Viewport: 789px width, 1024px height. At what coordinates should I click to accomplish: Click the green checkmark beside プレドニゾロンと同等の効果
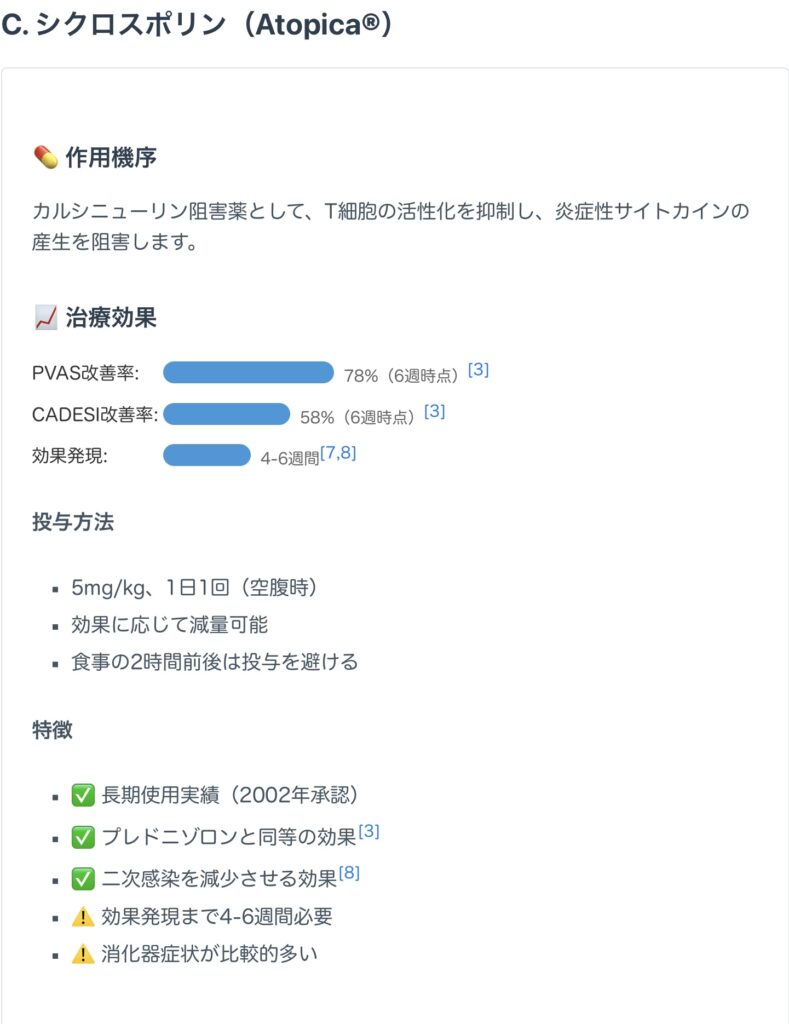83,837
